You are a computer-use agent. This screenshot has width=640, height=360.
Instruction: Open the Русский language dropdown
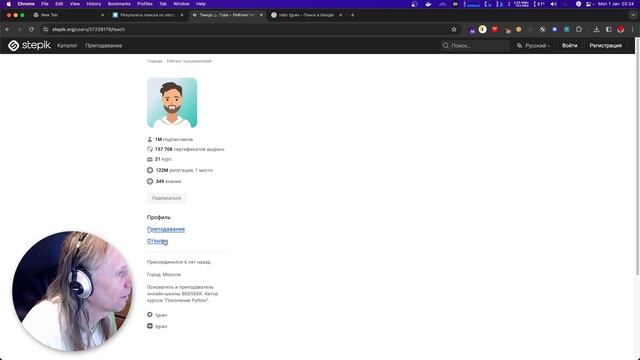[x=533, y=45]
